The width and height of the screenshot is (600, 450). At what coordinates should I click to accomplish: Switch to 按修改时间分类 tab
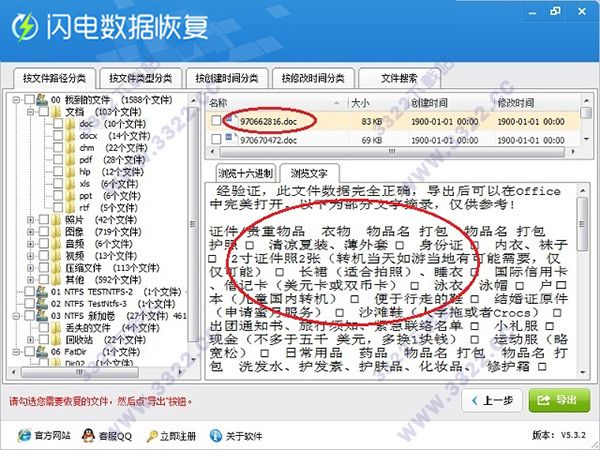313,78
